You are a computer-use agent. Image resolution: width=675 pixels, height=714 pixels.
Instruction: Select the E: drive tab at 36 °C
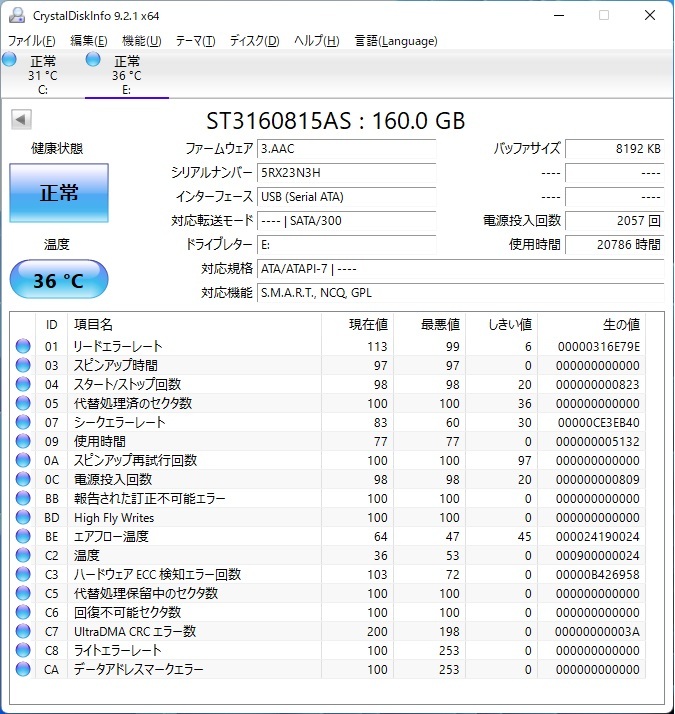[126, 75]
